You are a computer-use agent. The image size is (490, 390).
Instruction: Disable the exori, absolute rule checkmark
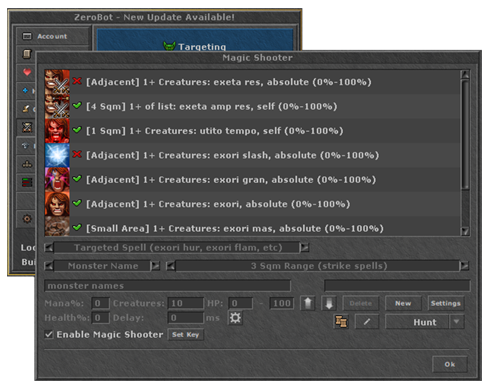coord(77,203)
